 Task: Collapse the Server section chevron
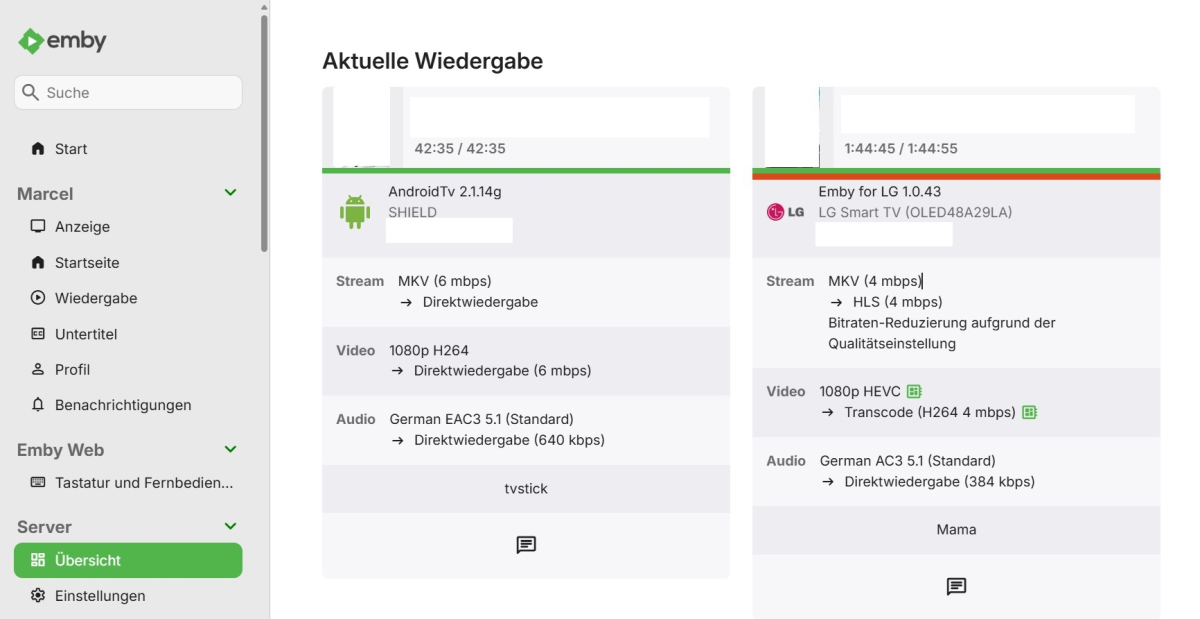point(231,526)
